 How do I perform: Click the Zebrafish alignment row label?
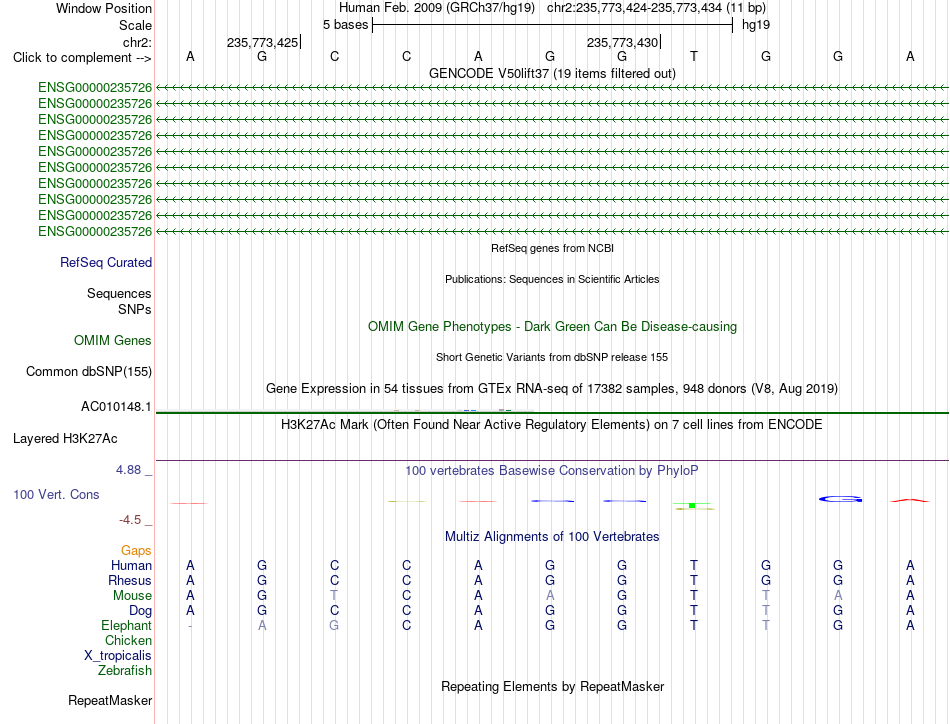tap(125, 671)
